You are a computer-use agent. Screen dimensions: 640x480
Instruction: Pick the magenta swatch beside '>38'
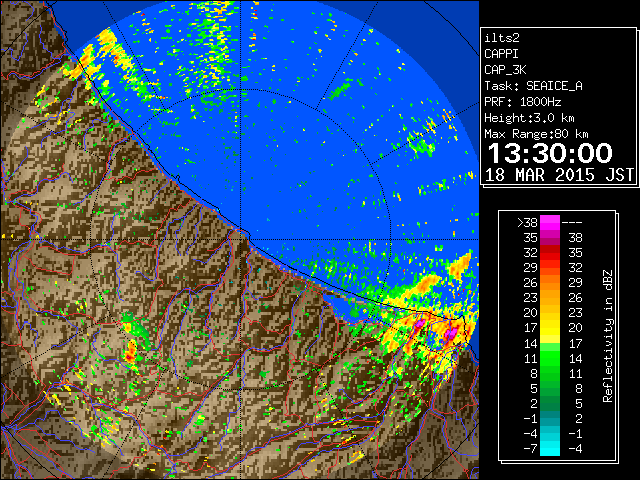pos(550,223)
